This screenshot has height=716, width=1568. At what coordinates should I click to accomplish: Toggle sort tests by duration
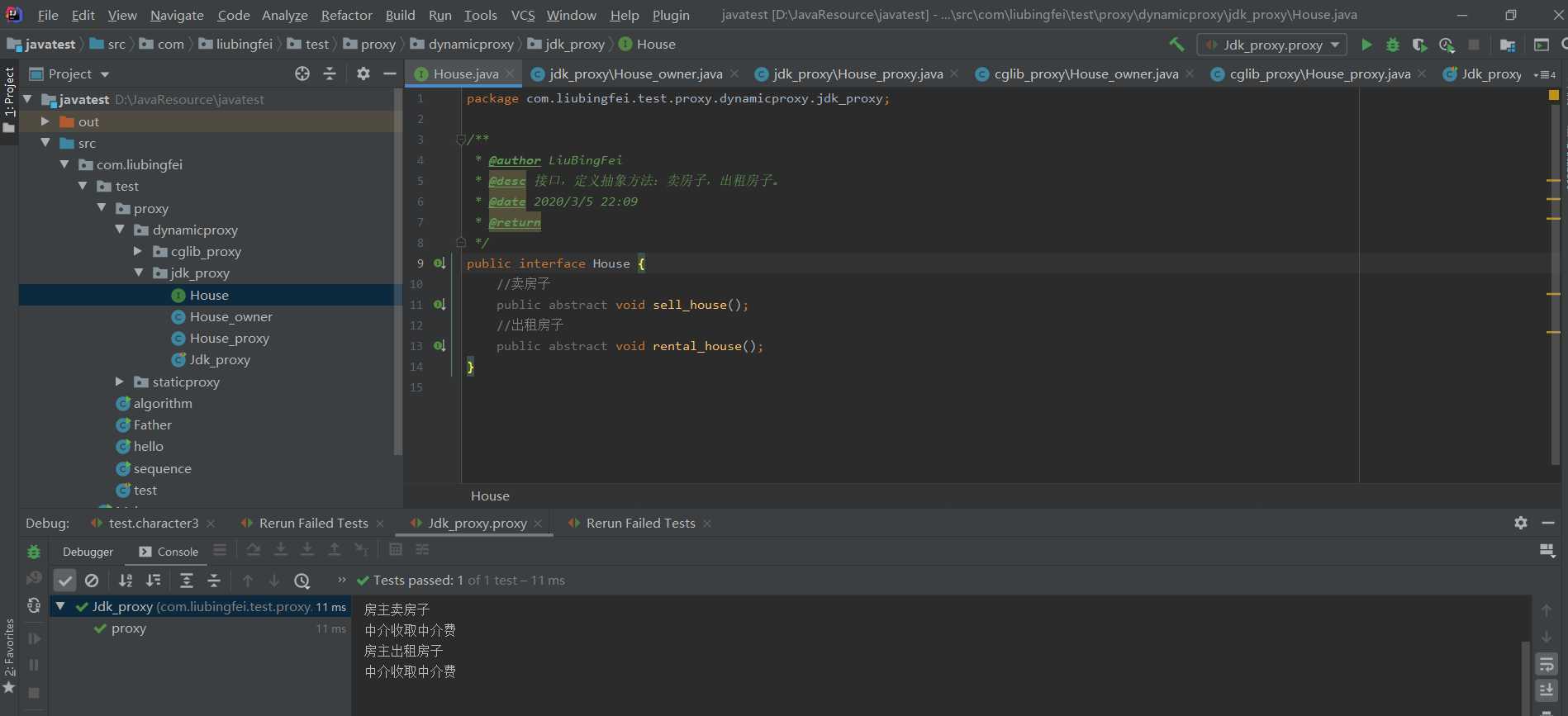tap(154, 581)
